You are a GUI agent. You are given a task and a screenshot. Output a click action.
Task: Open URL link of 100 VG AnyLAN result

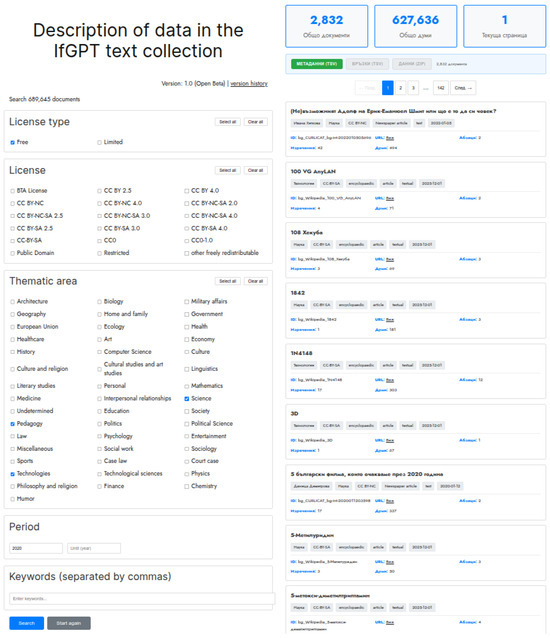click(390, 199)
